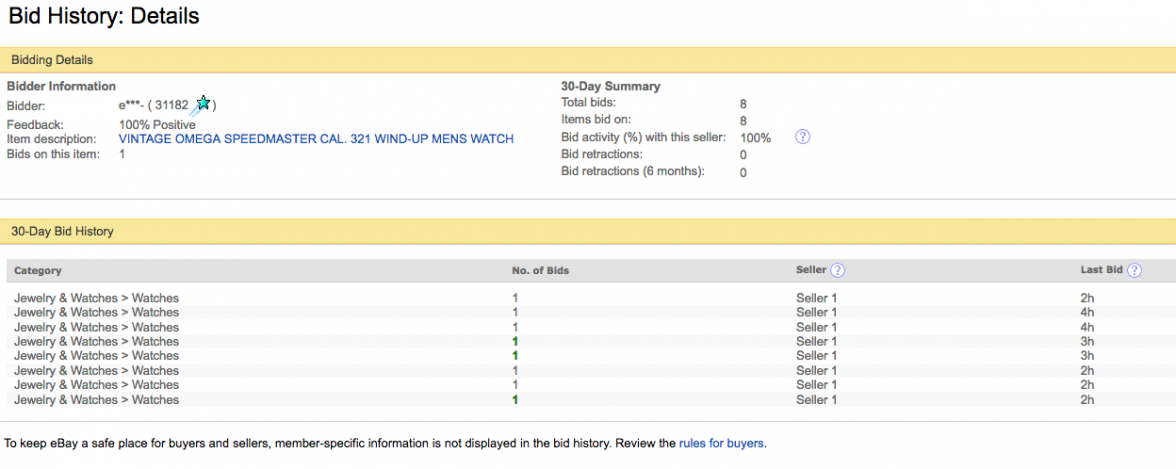Click the 100% Positive feedback text

(x=157, y=124)
